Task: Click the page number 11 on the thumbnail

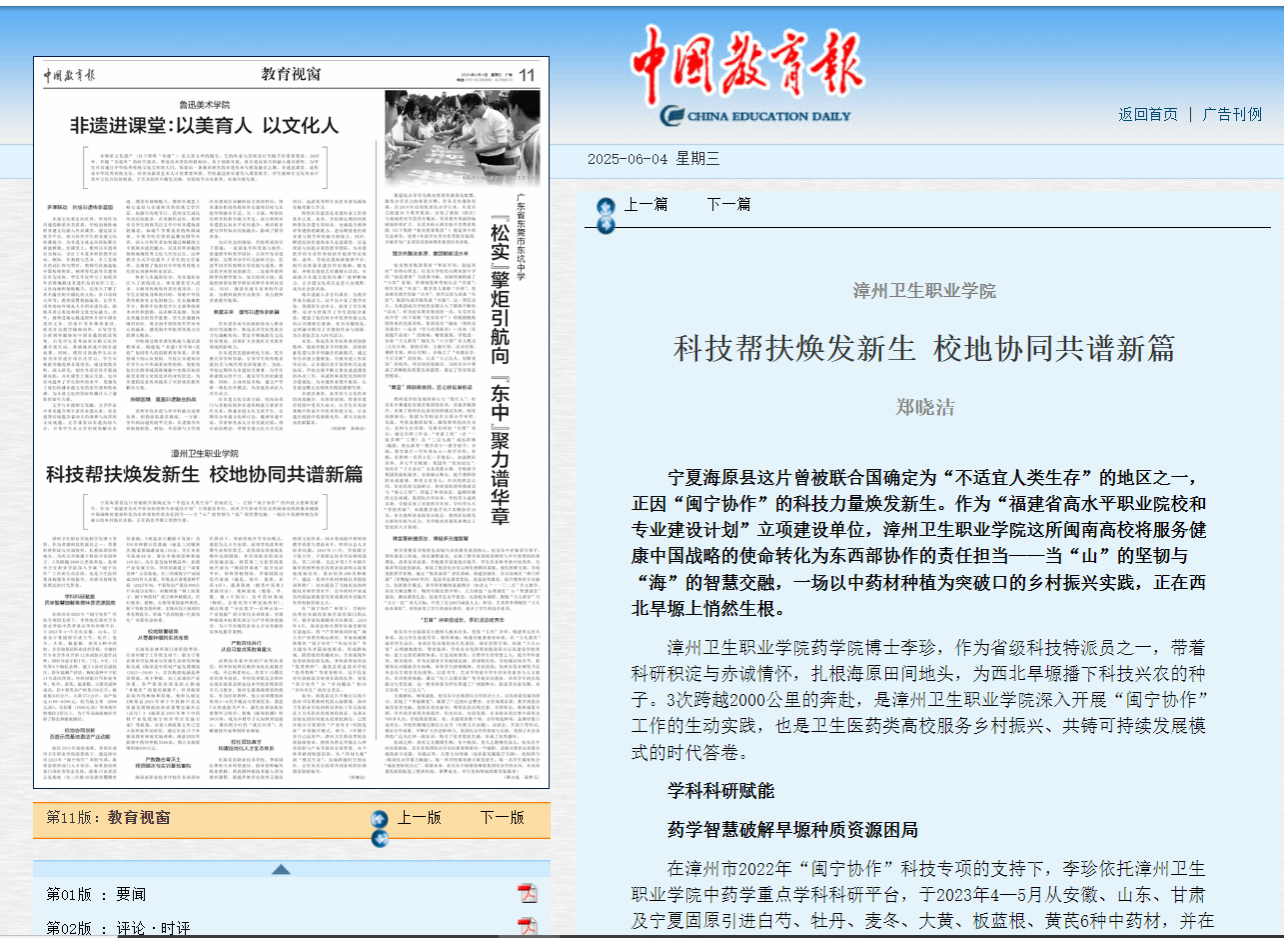Action: click(527, 74)
